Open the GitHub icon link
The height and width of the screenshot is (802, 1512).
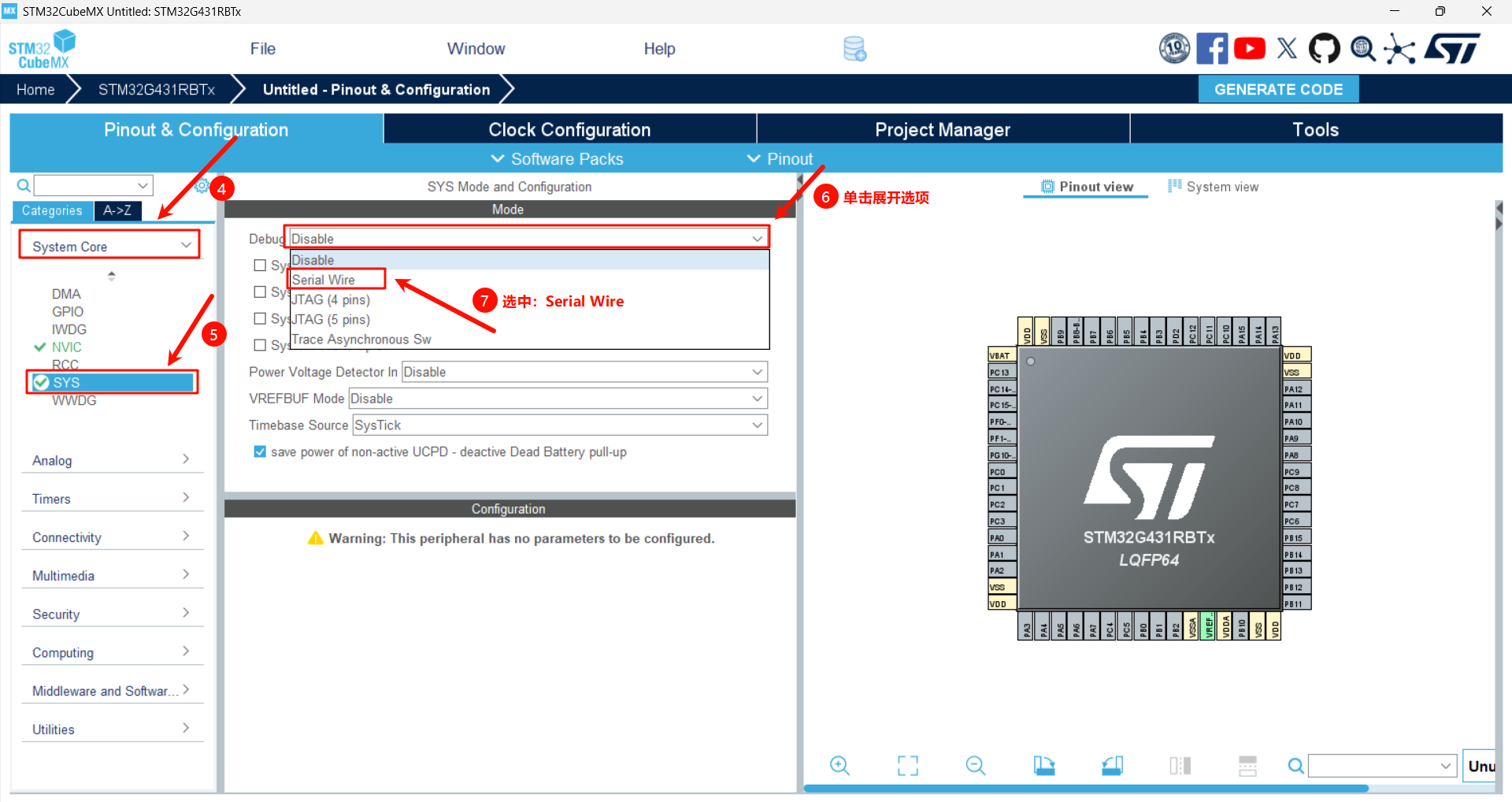pos(1324,49)
